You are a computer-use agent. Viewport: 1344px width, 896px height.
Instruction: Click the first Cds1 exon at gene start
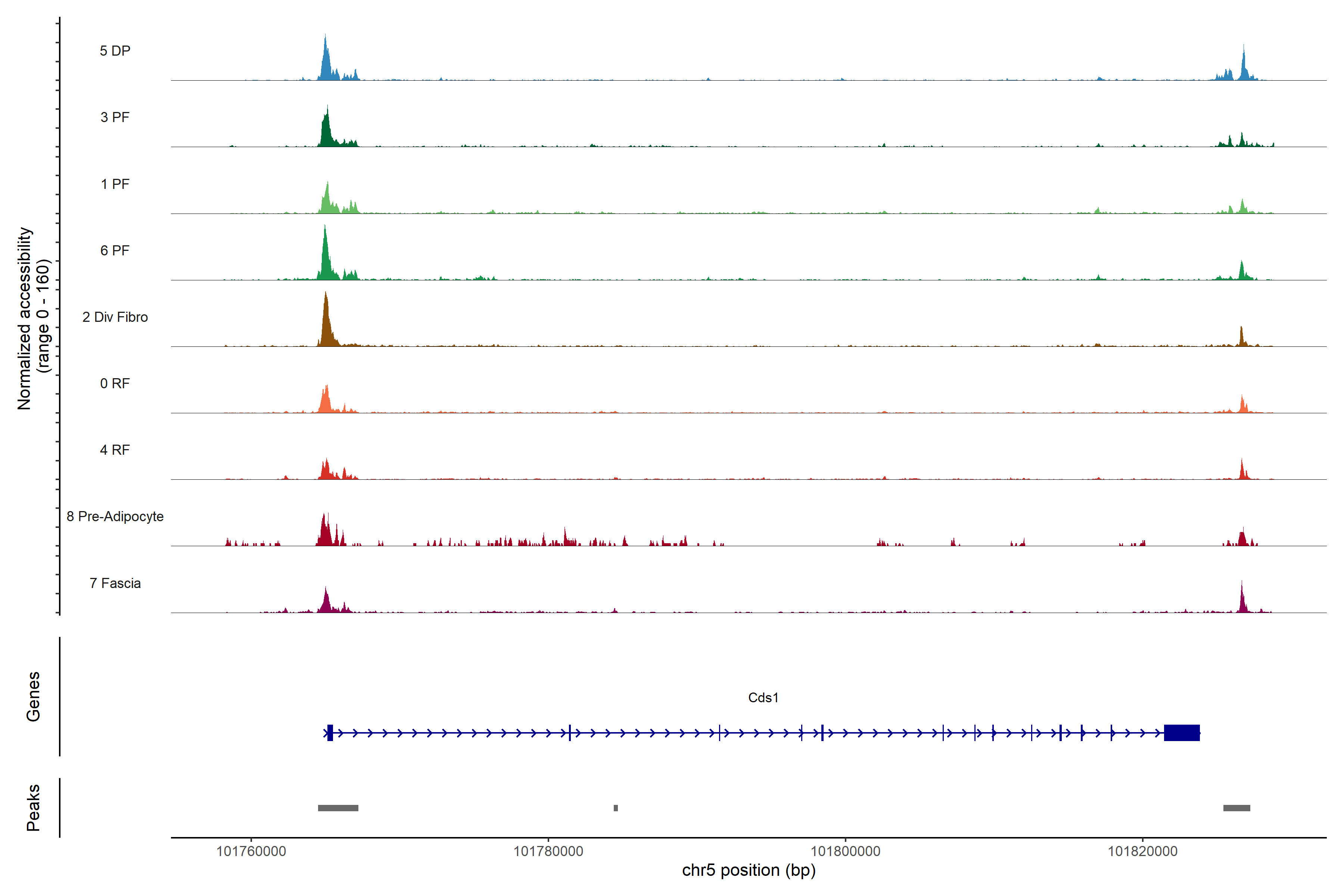coord(330,732)
